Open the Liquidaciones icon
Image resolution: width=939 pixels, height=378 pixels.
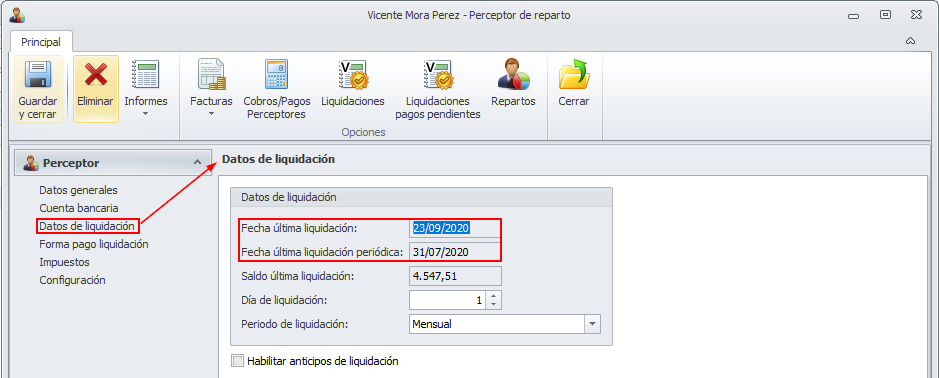(353, 75)
